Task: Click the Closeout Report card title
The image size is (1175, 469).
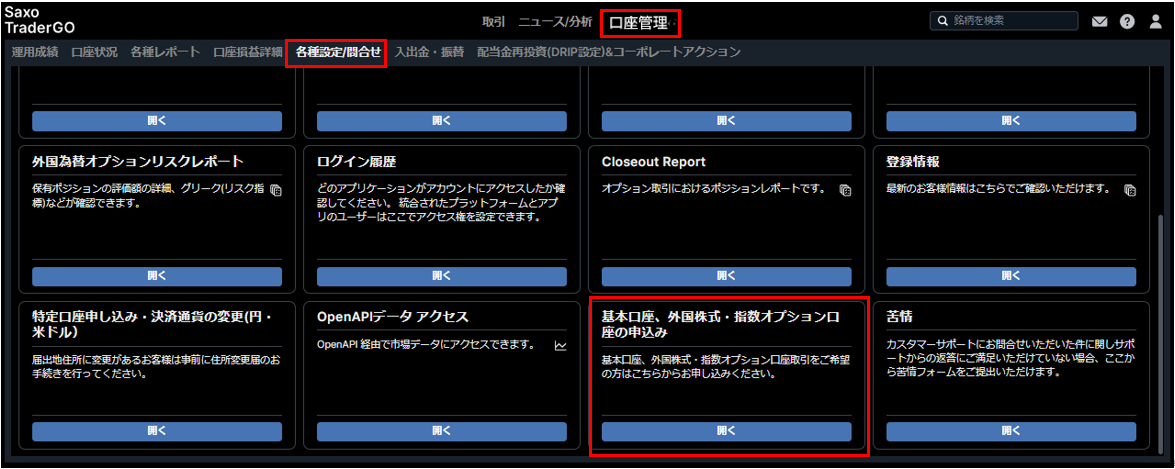Action: coord(653,162)
